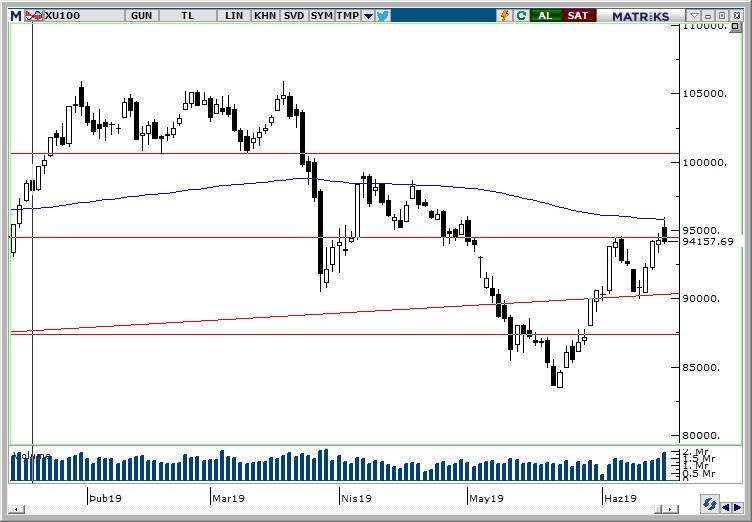Click the XU100 symbol field
Screen dimensions: 752x522
click(84, 16)
